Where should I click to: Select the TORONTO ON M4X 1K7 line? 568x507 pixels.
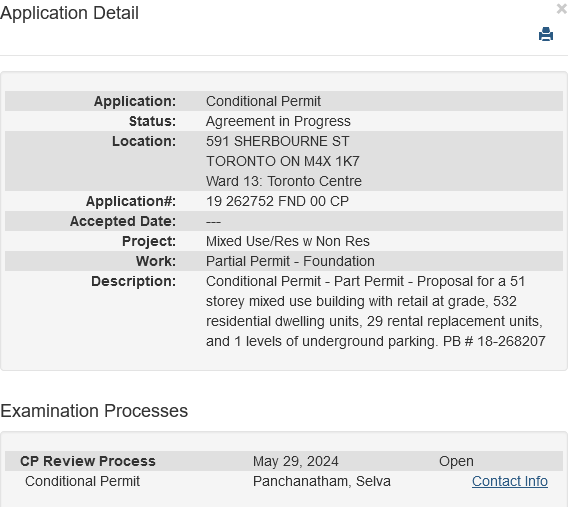tap(283, 161)
